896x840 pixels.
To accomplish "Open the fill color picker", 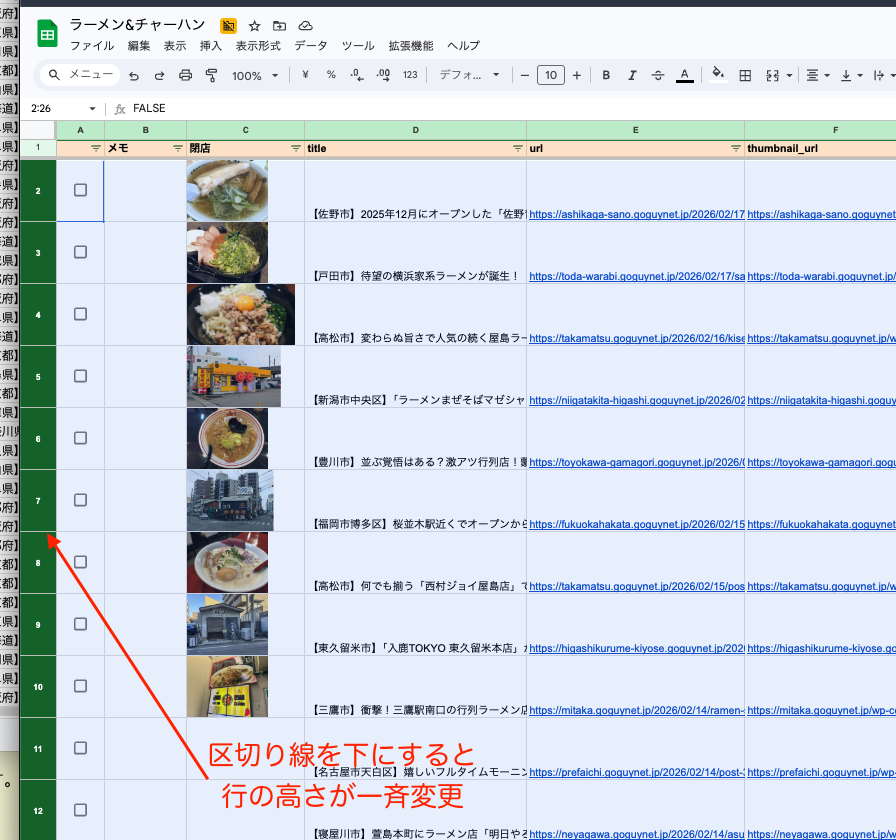I will point(717,75).
